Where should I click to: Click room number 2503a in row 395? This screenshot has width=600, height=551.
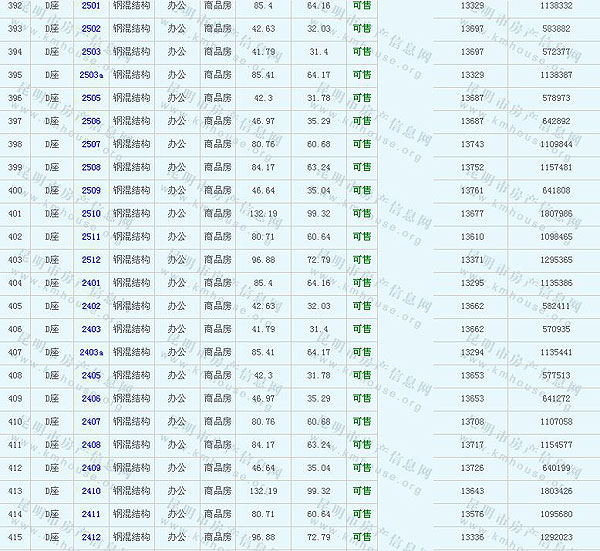[x=91, y=75]
